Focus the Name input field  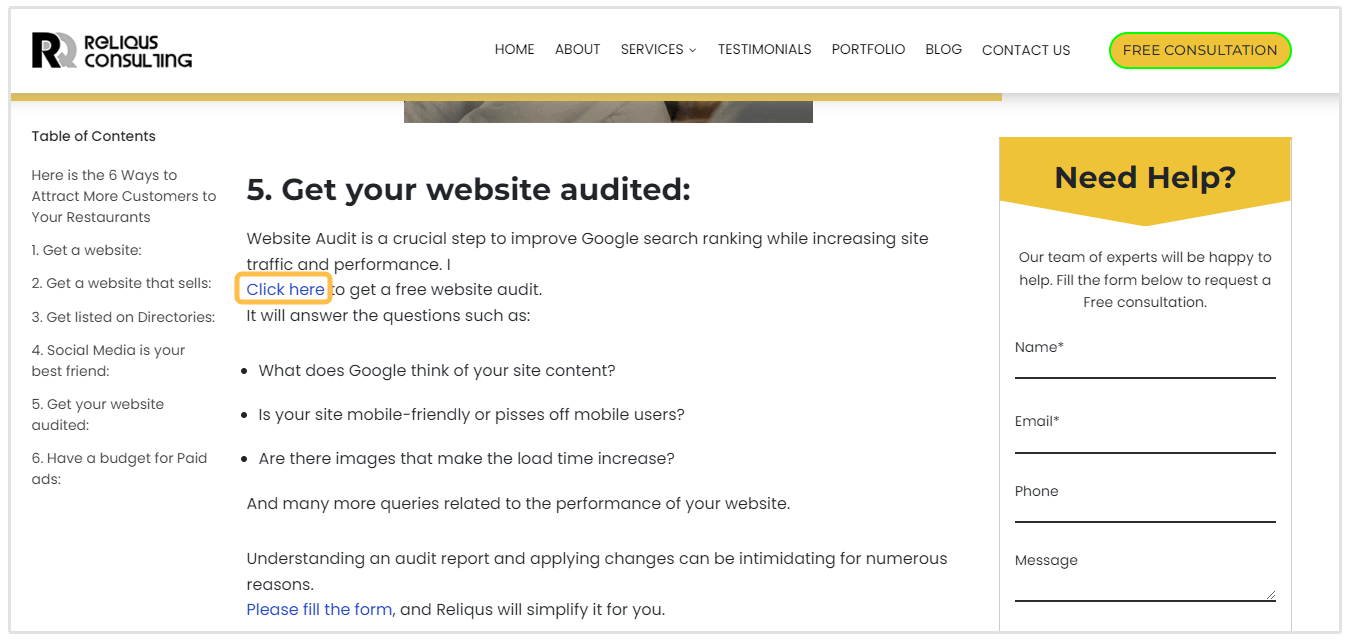pyautogui.click(x=1145, y=366)
